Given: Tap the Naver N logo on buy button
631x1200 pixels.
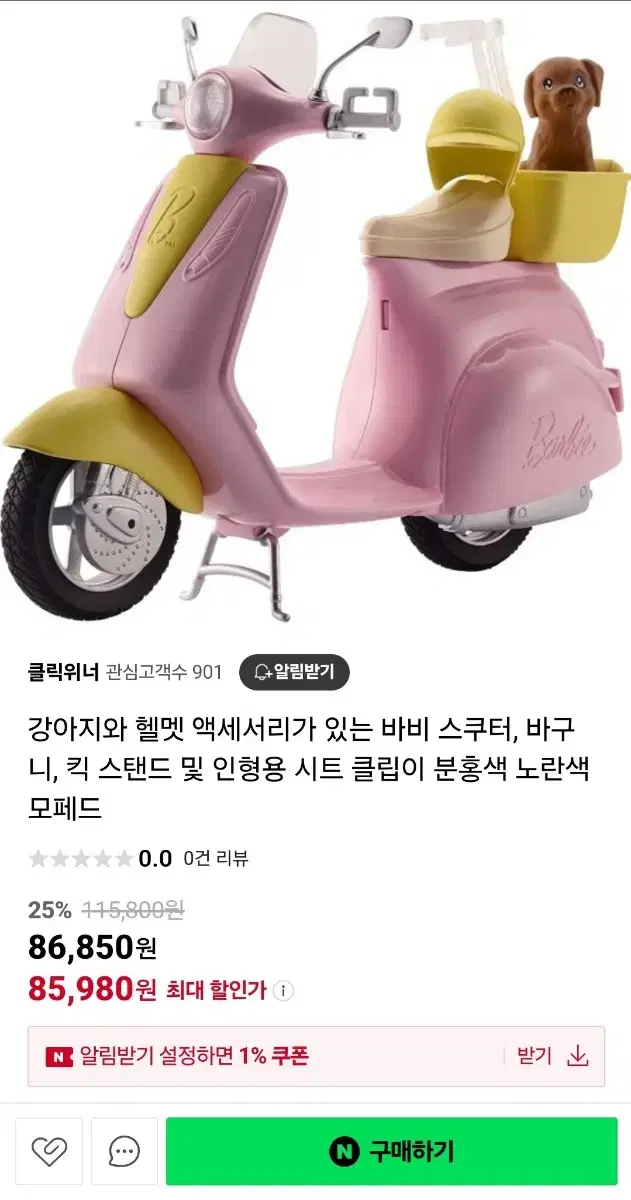Looking at the screenshot, I should [345, 1152].
